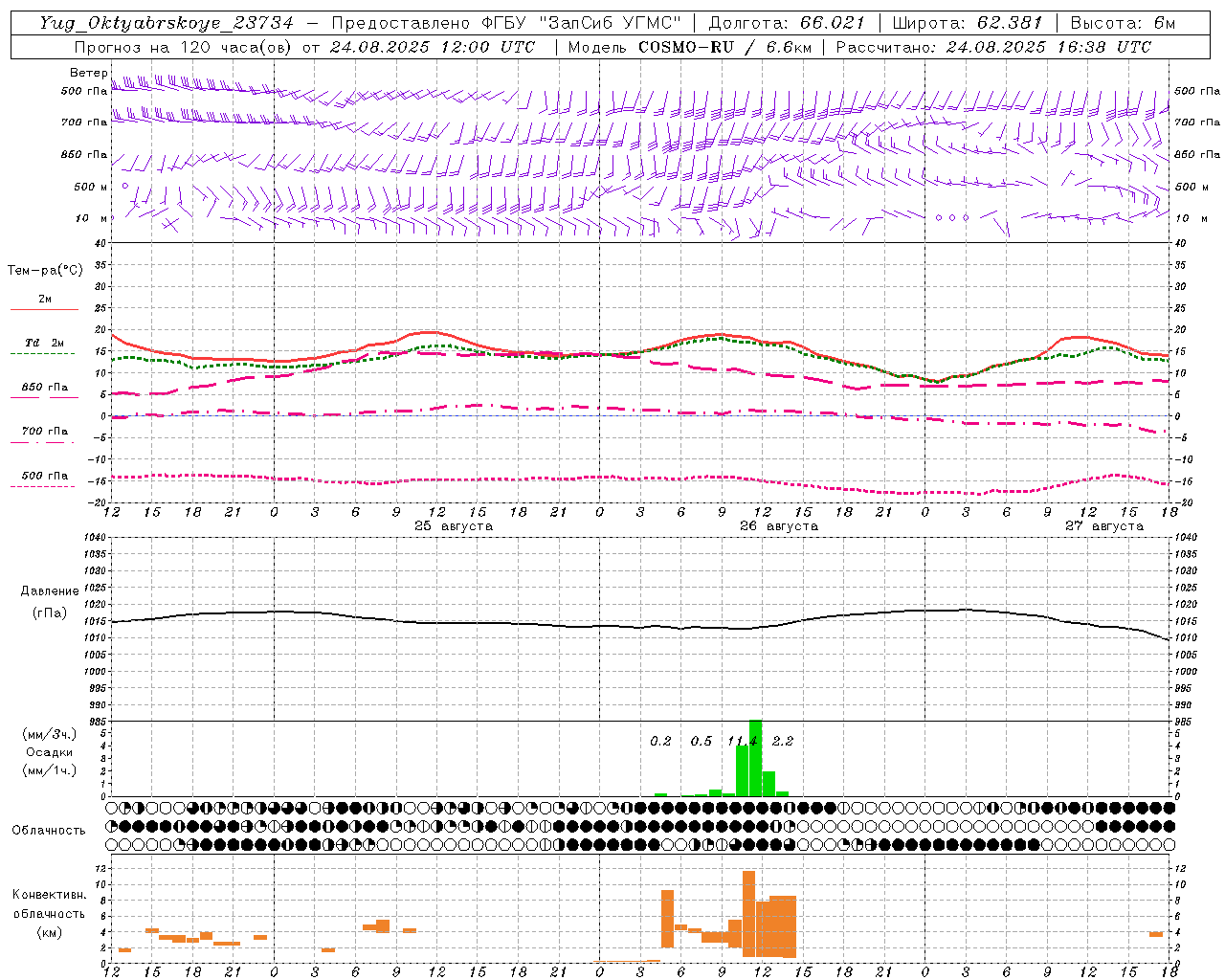Image resolution: width=1225 pixels, height=980 pixels.
Task: Click the Осадки precipitation label
Action: pos(50,752)
